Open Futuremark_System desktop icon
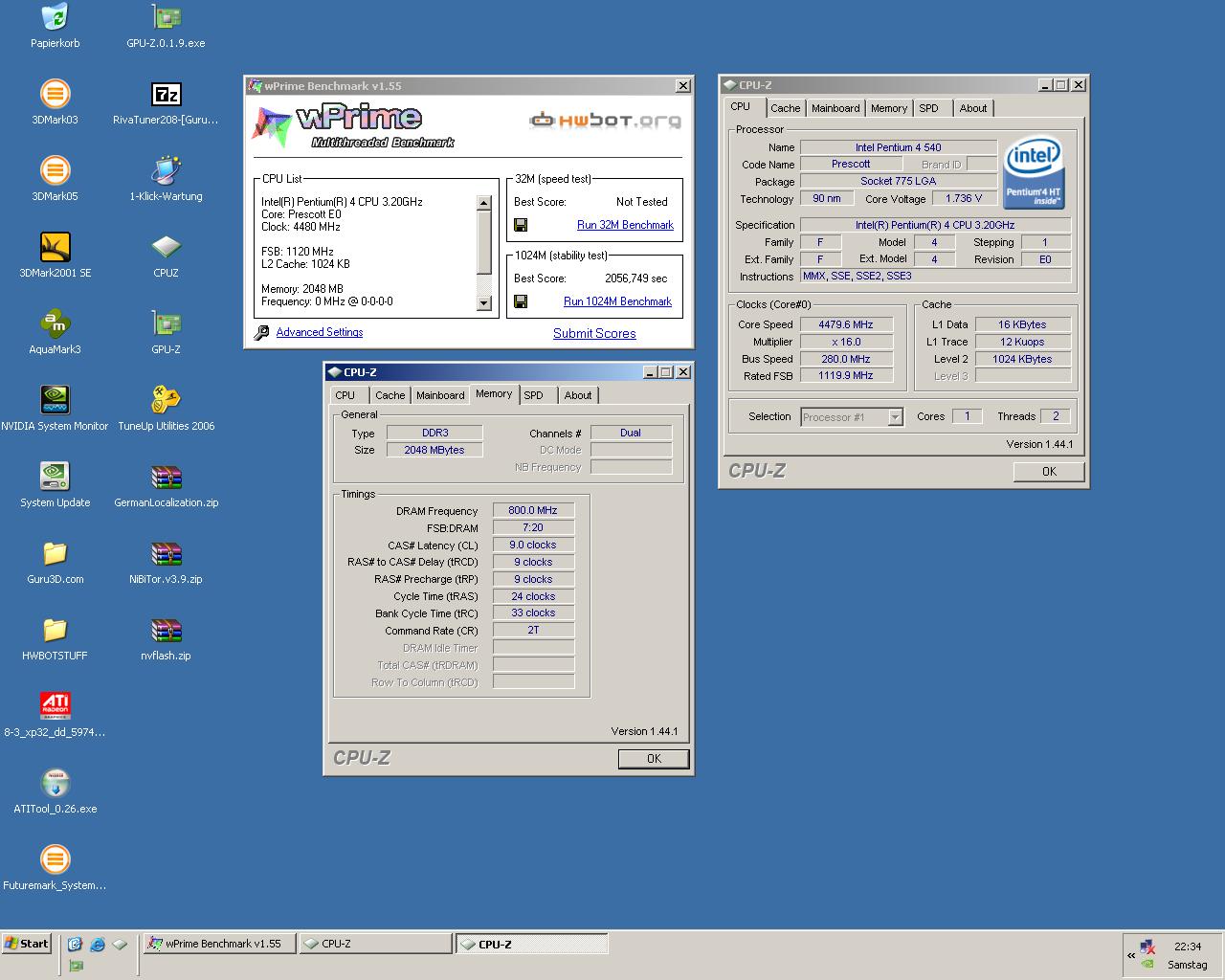 tap(55, 859)
